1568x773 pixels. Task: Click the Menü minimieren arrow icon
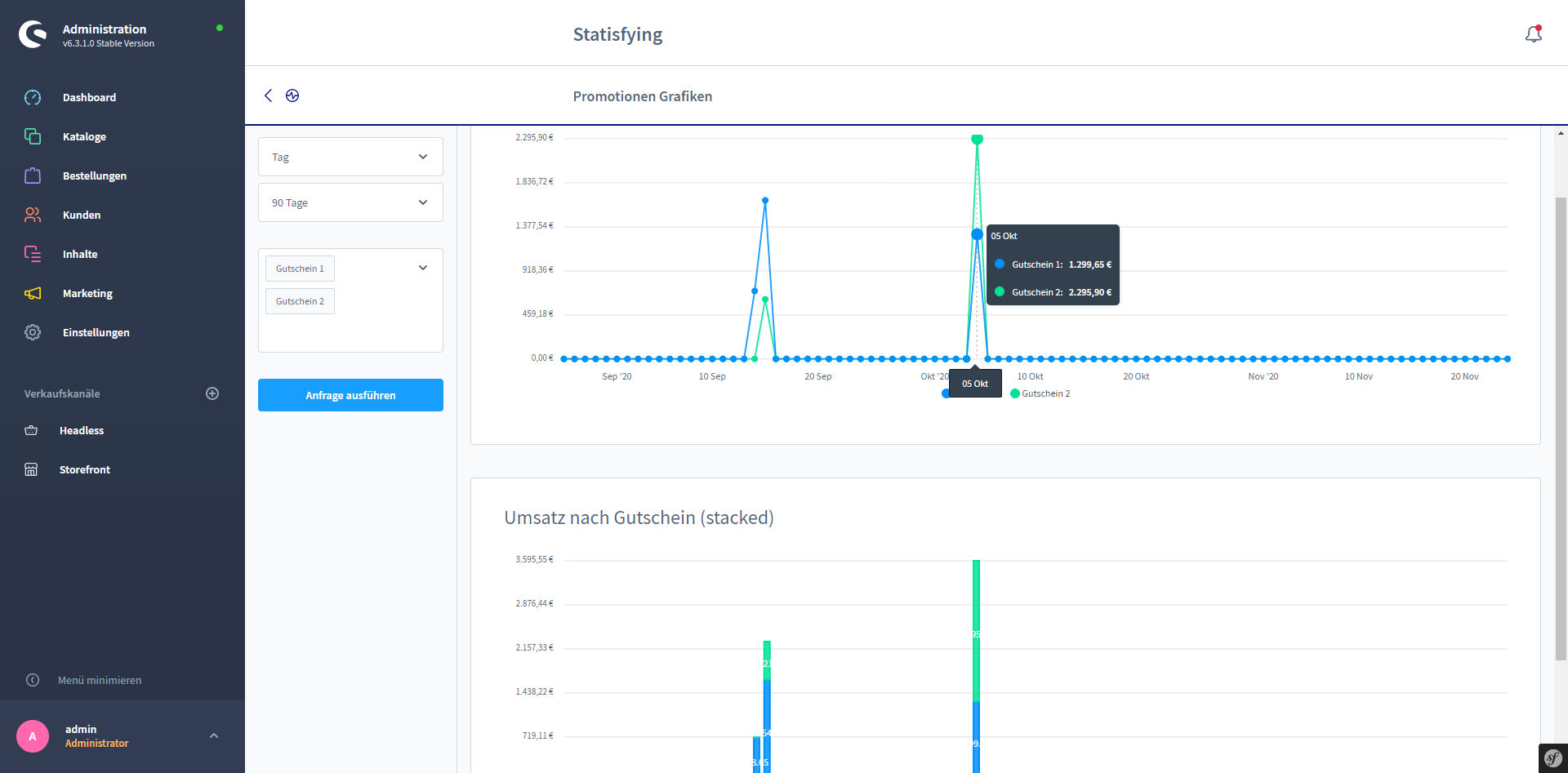point(33,680)
